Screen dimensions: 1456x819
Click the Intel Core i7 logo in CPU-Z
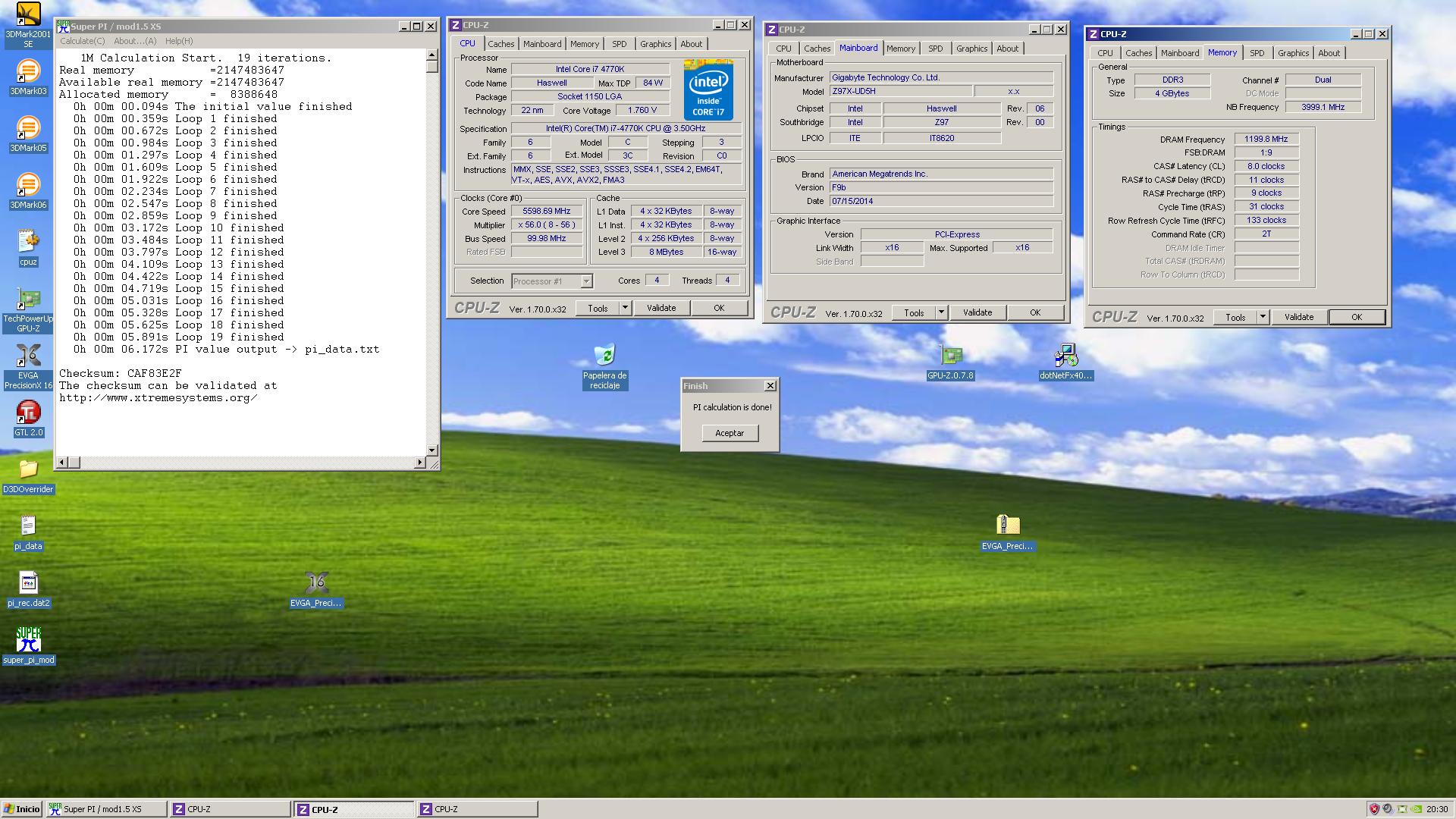pyautogui.click(x=708, y=89)
